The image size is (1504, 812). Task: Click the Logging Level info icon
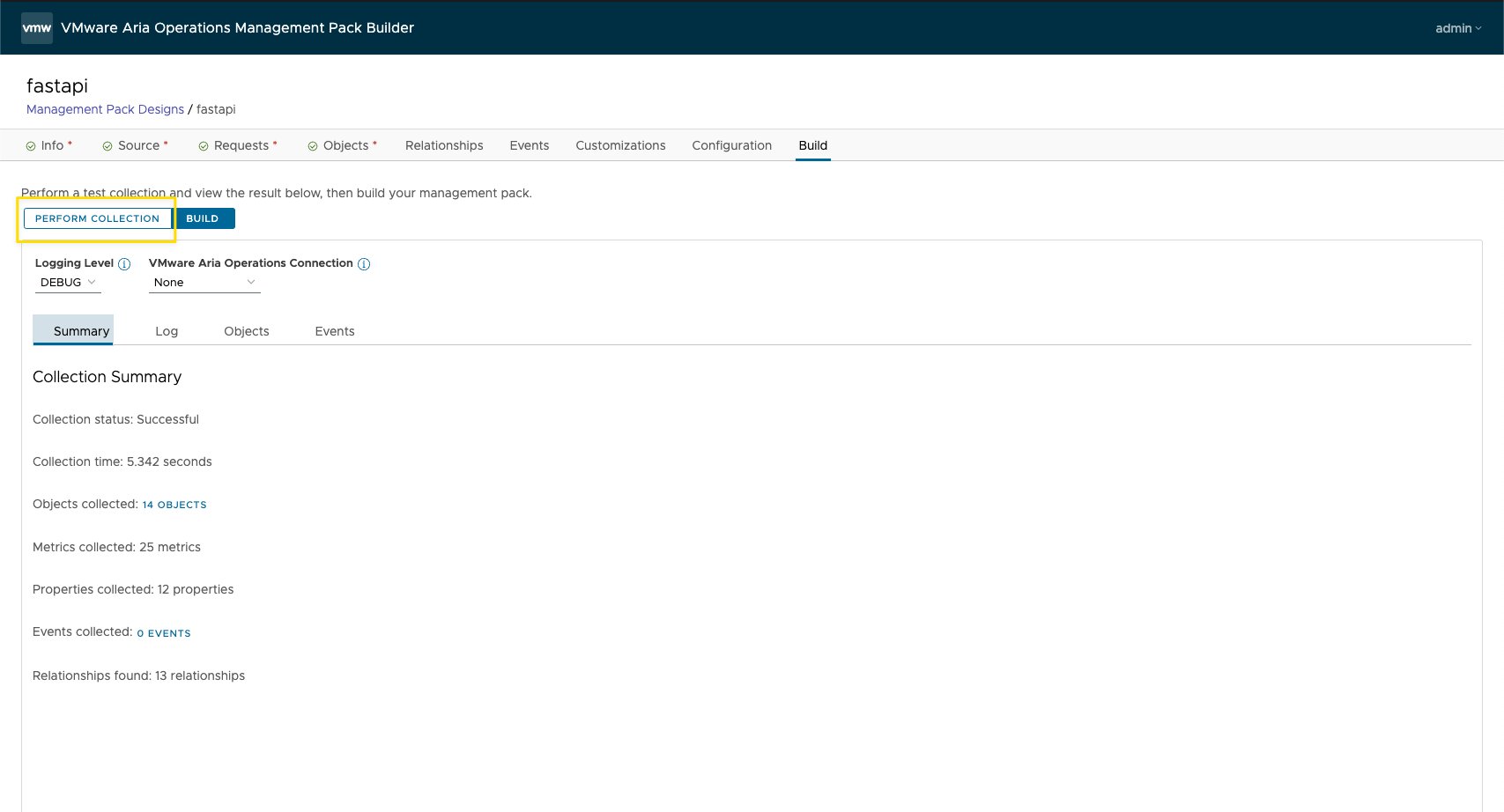124,264
